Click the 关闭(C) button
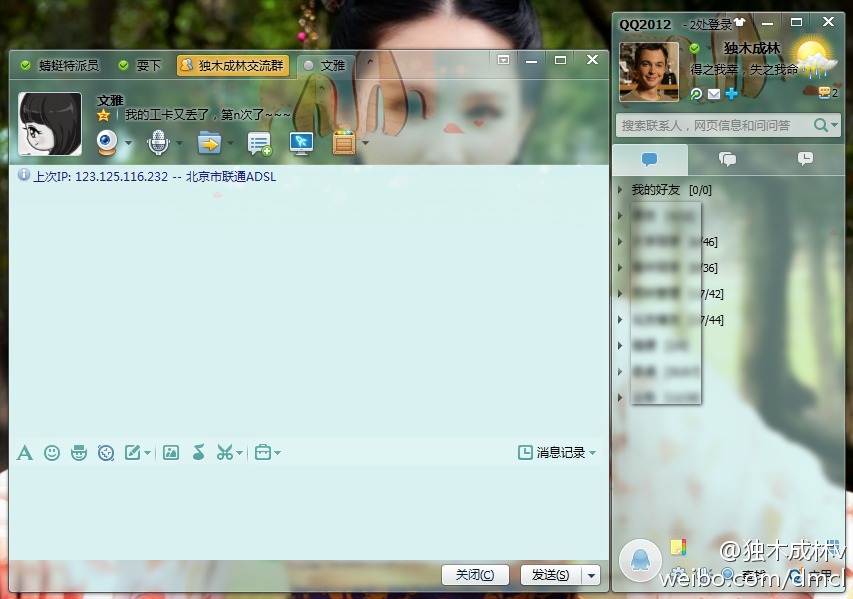Screen dimensions: 853x599 tap(475, 575)
